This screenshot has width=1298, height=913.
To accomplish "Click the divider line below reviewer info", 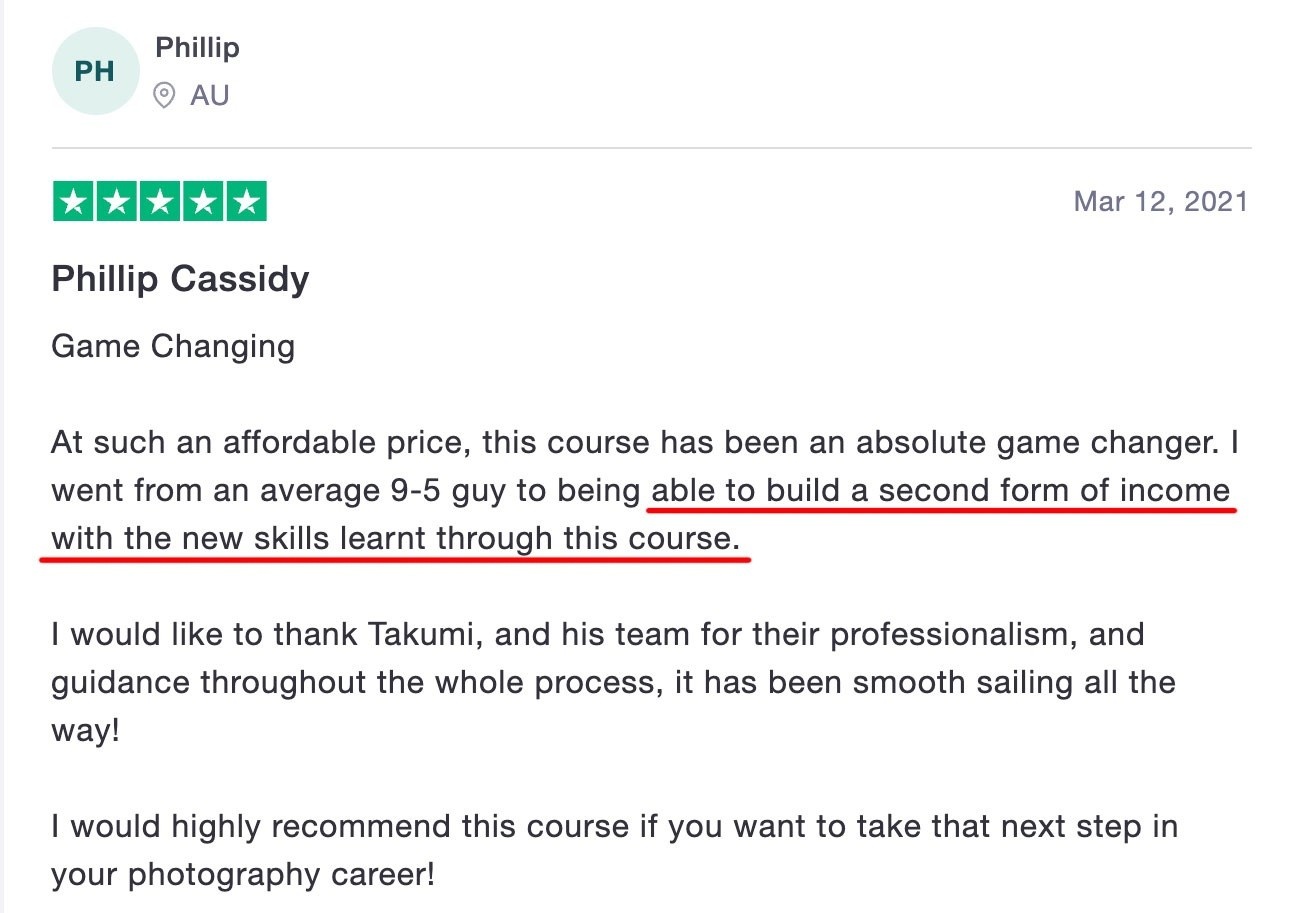I will [x=651, y=149].
